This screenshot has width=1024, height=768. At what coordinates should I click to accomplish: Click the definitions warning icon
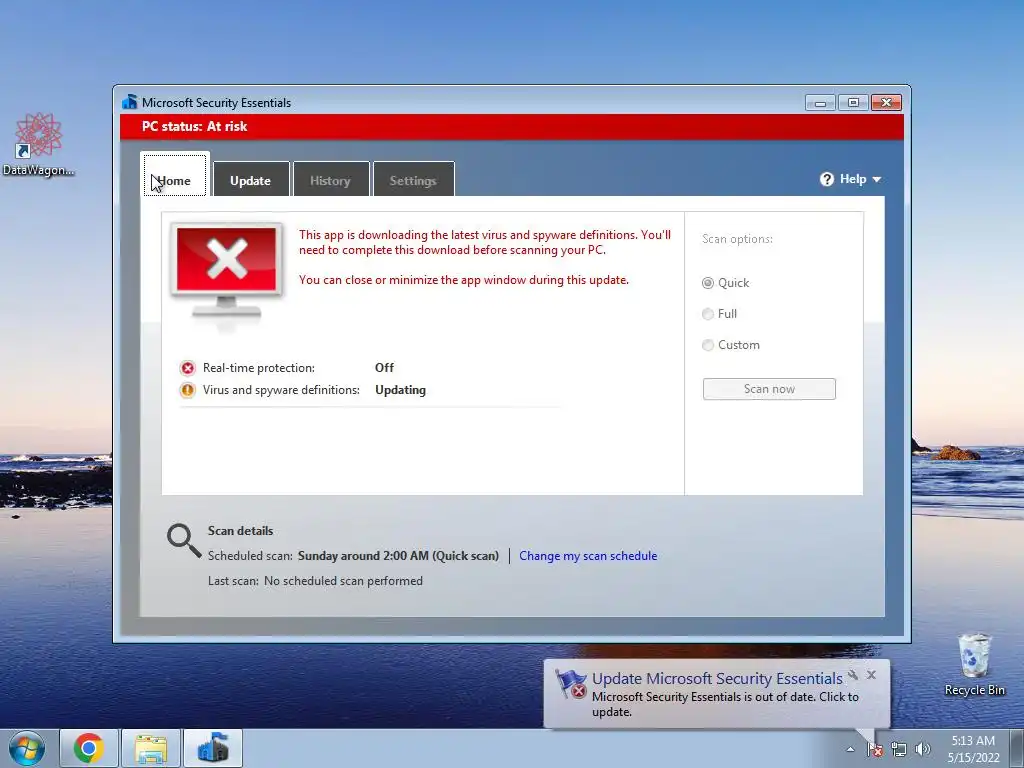[187, 391]
